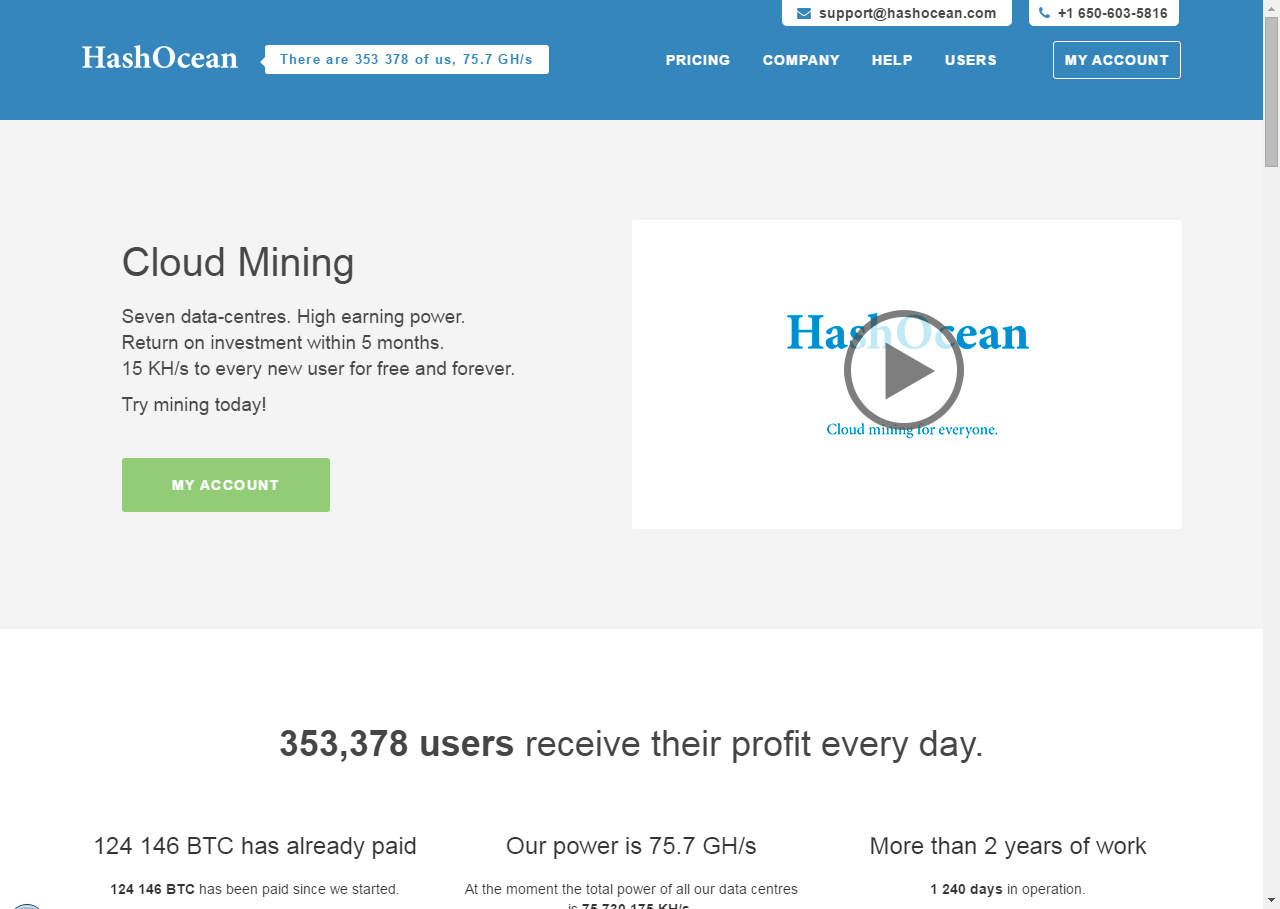The height and width of the screenshot is (909, 1280).
Task: Click the 'Cloud Mining' heading
Action: pos(238,263)
